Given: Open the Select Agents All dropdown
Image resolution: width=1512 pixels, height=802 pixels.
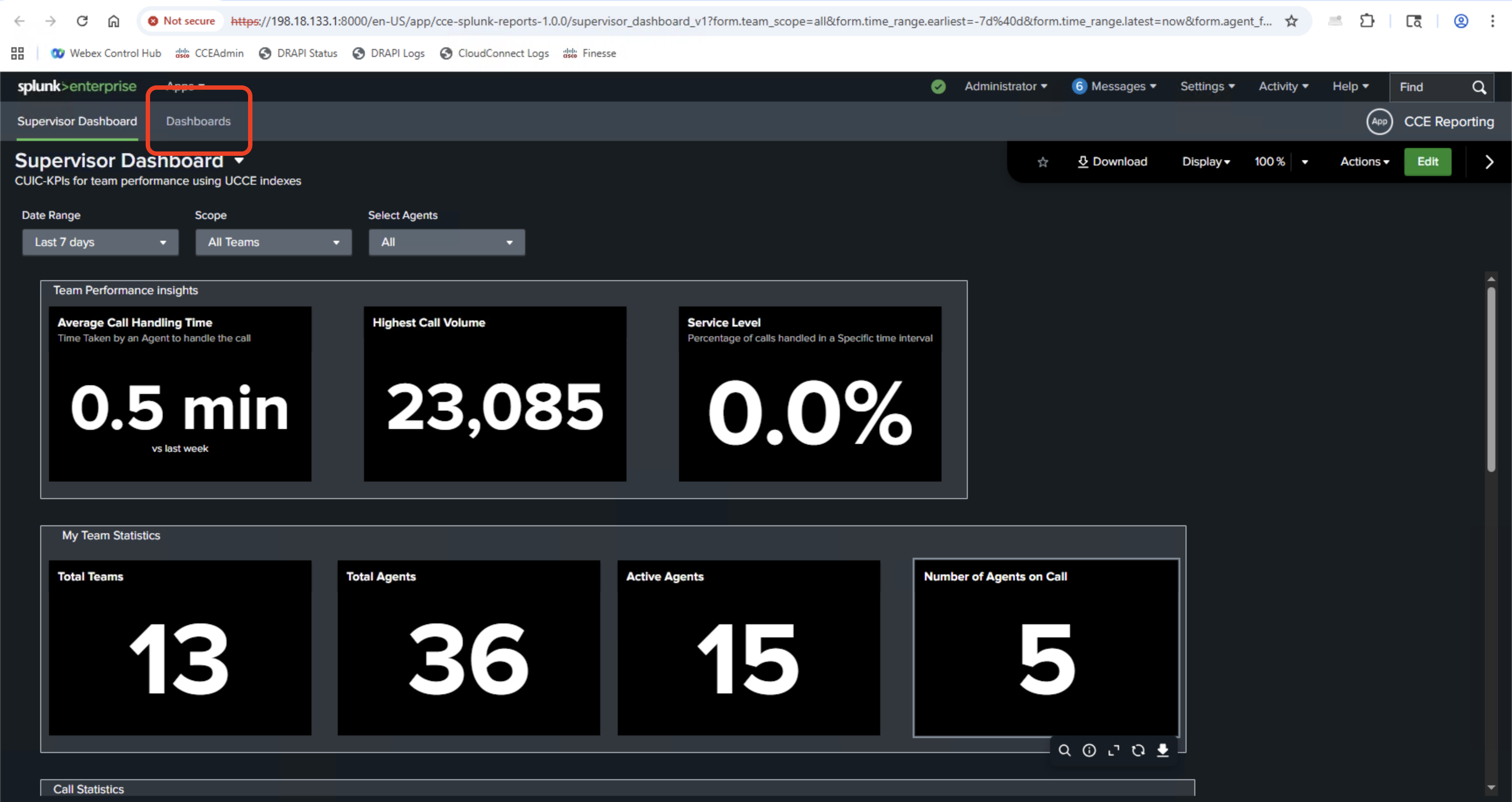Looking at the screenshot, I should [x=447, y=243].
